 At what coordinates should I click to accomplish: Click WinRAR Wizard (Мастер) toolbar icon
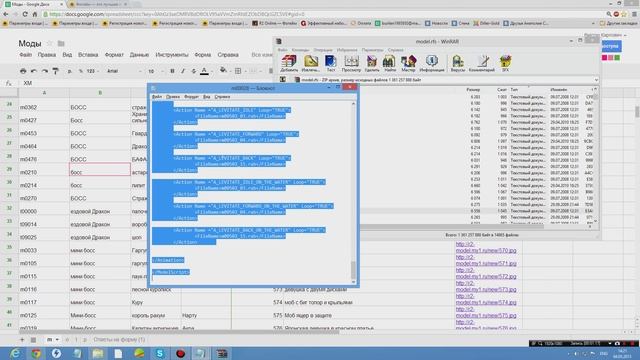(x=408, y=63)
